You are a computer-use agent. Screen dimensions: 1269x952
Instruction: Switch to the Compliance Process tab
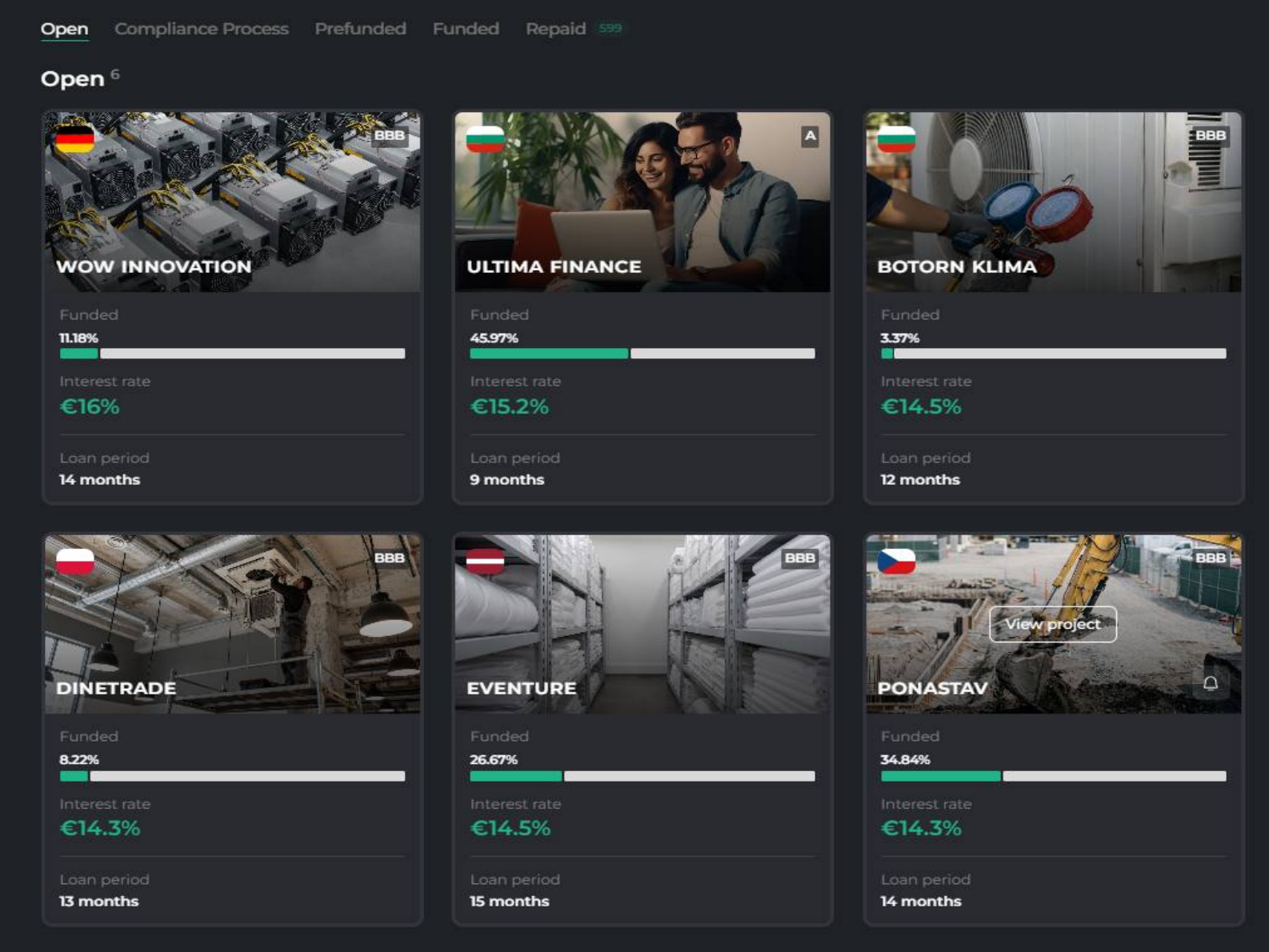202,29
